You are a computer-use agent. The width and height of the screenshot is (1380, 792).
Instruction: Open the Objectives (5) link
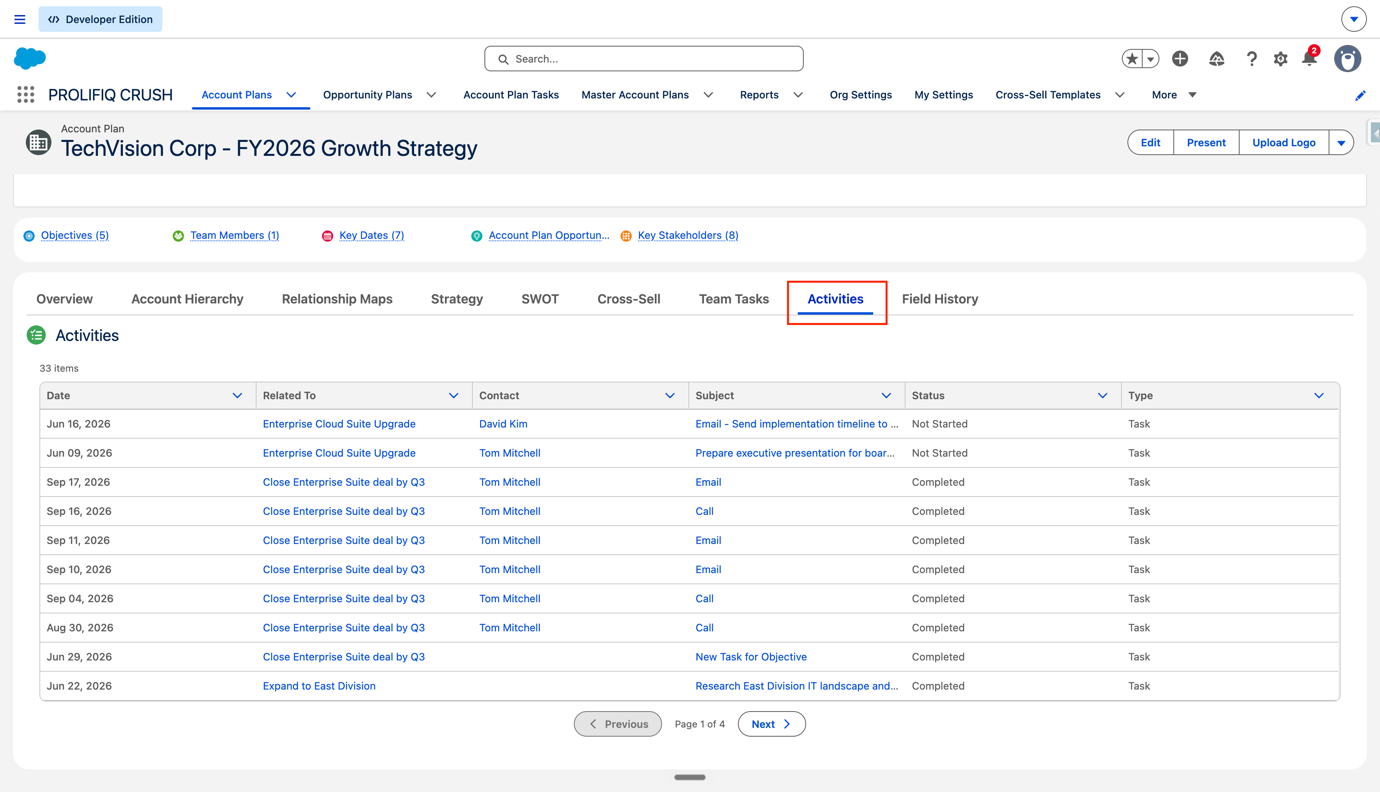point(75,236)
